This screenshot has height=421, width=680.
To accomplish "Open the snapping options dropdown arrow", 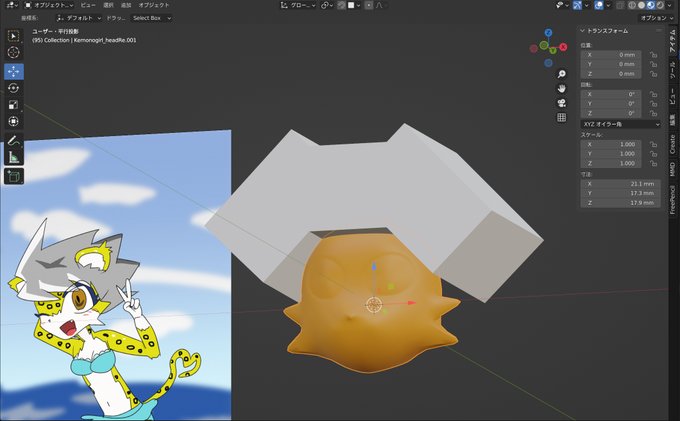I will click(x=358, y=5).
